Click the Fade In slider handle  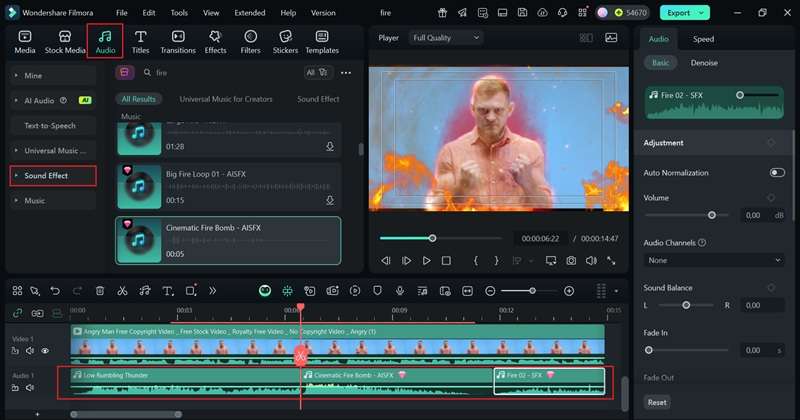pyautogui.click(x=648, y=350)
